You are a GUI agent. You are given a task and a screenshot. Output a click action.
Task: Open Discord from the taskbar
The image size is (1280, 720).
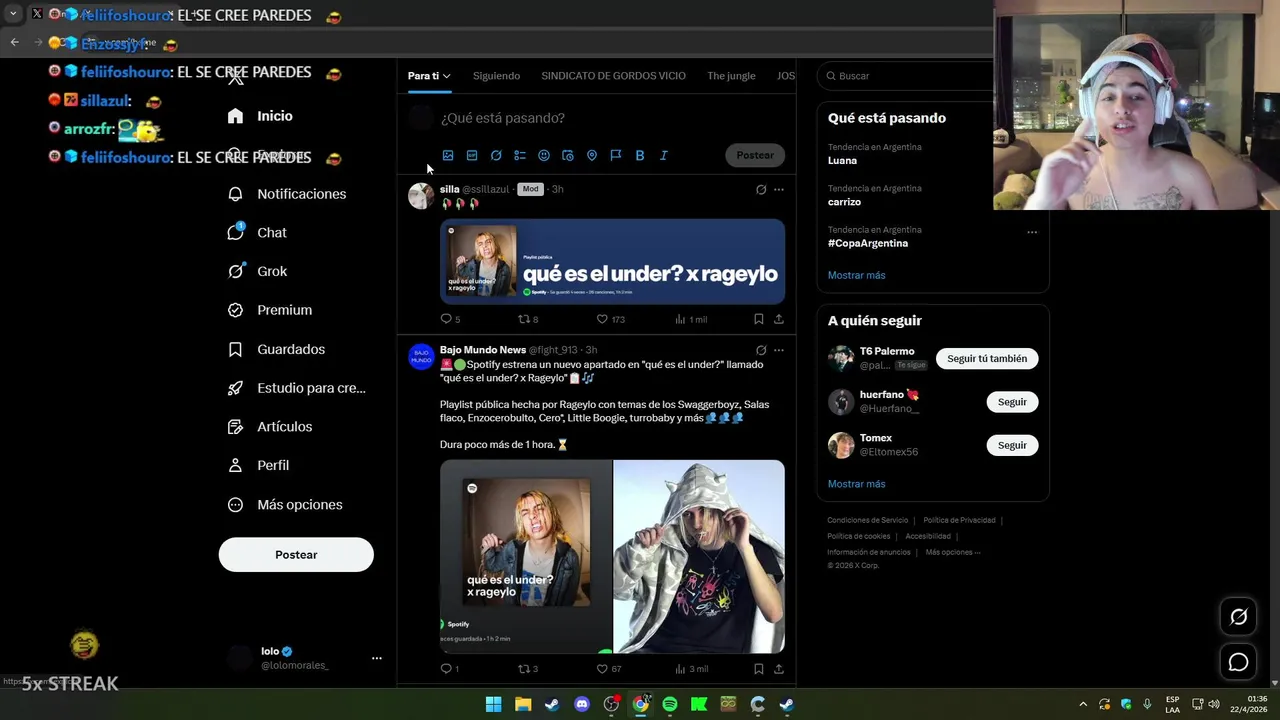coord(582,704)
